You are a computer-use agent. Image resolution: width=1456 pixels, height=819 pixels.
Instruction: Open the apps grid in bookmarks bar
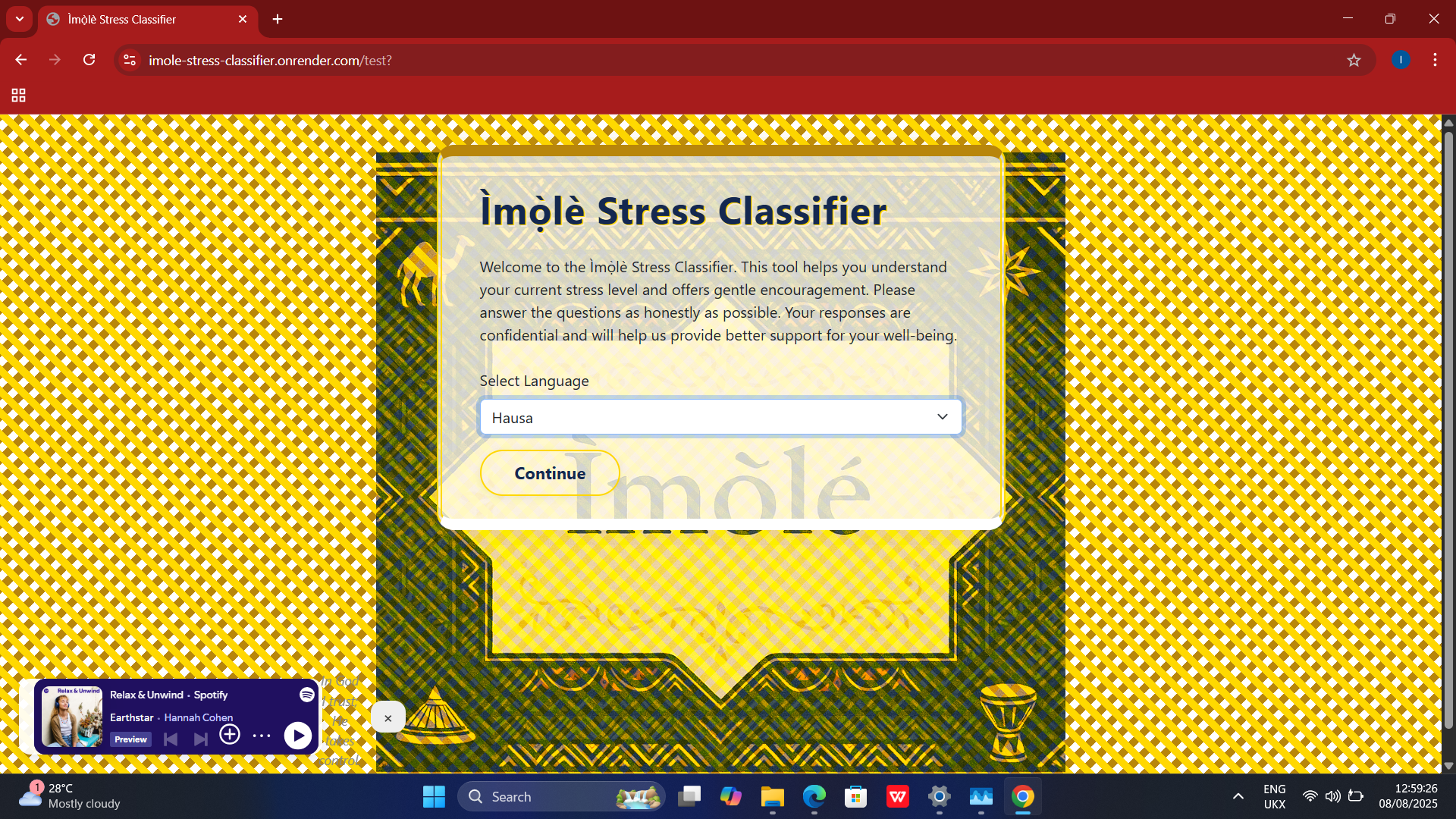pyautogui.click(x=19, y=95)
